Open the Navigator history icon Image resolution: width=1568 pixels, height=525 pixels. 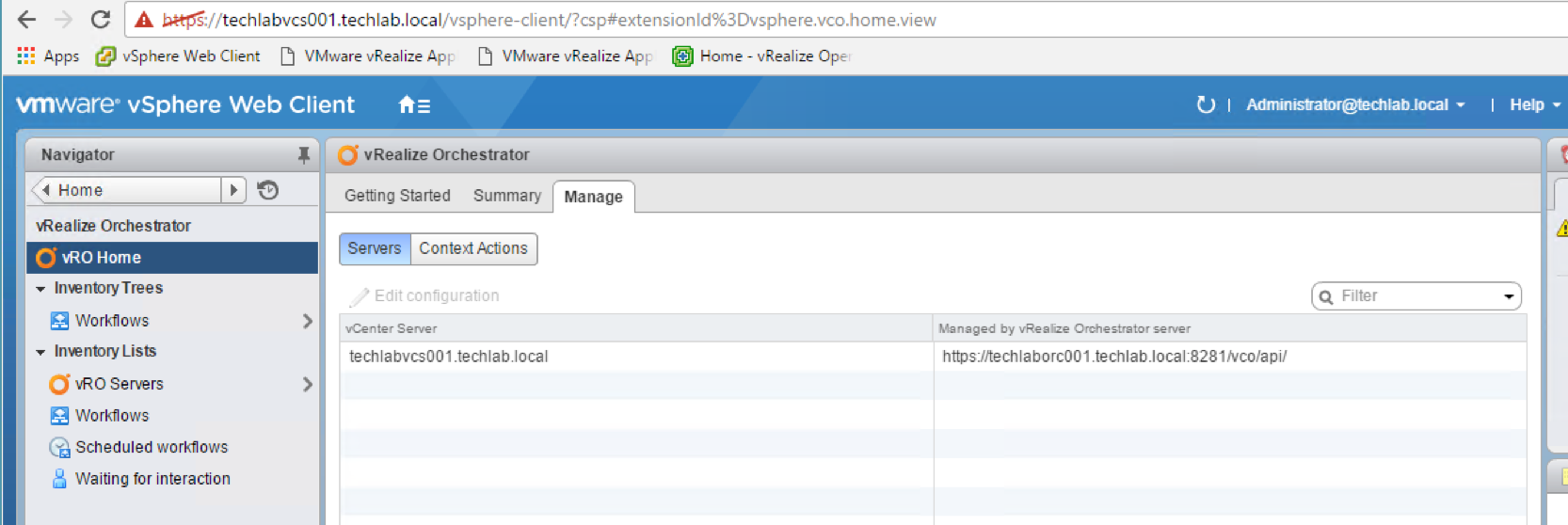click(x=268, y=190)
